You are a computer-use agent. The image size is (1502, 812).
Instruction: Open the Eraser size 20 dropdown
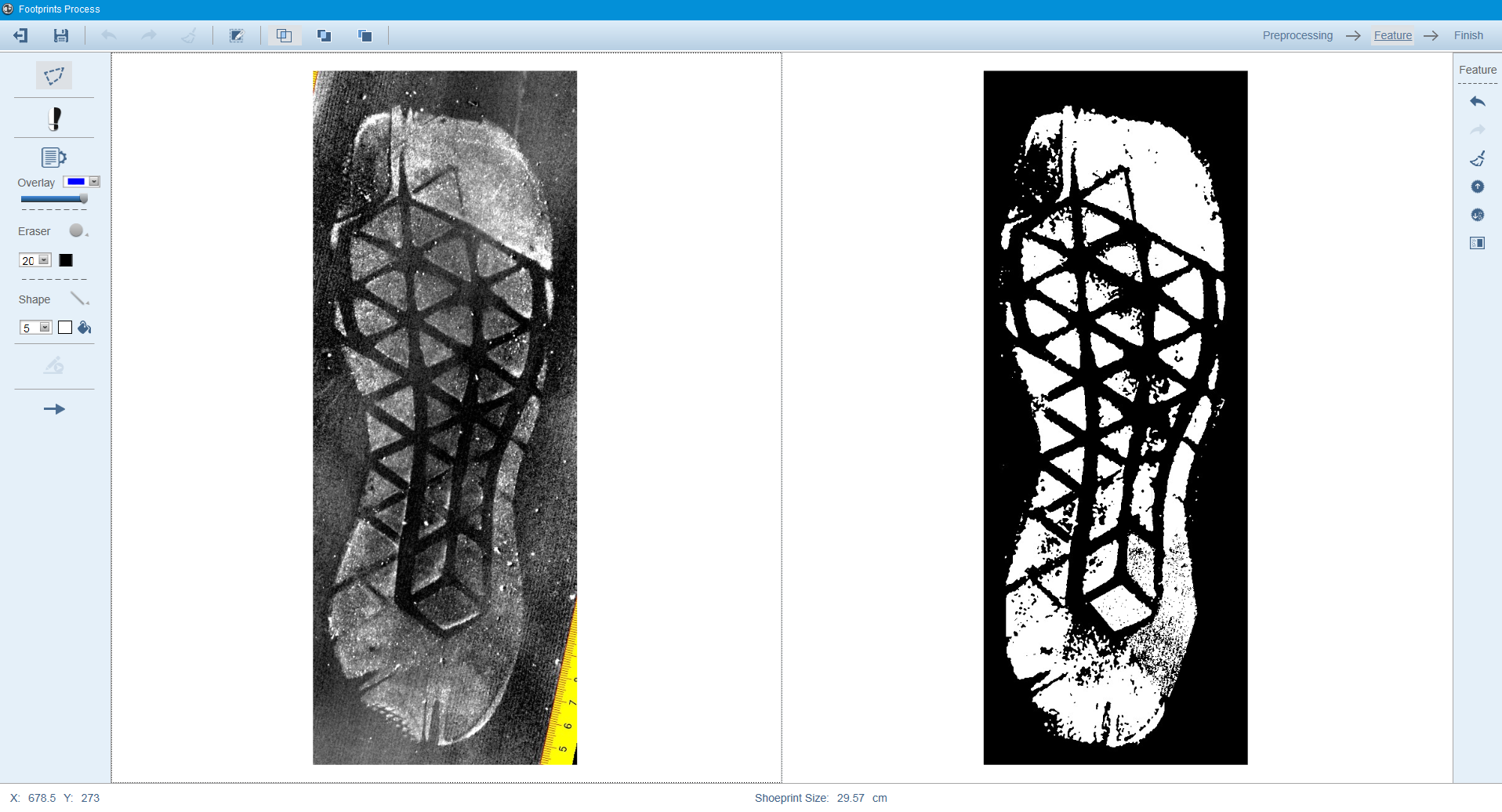(45, 259)
